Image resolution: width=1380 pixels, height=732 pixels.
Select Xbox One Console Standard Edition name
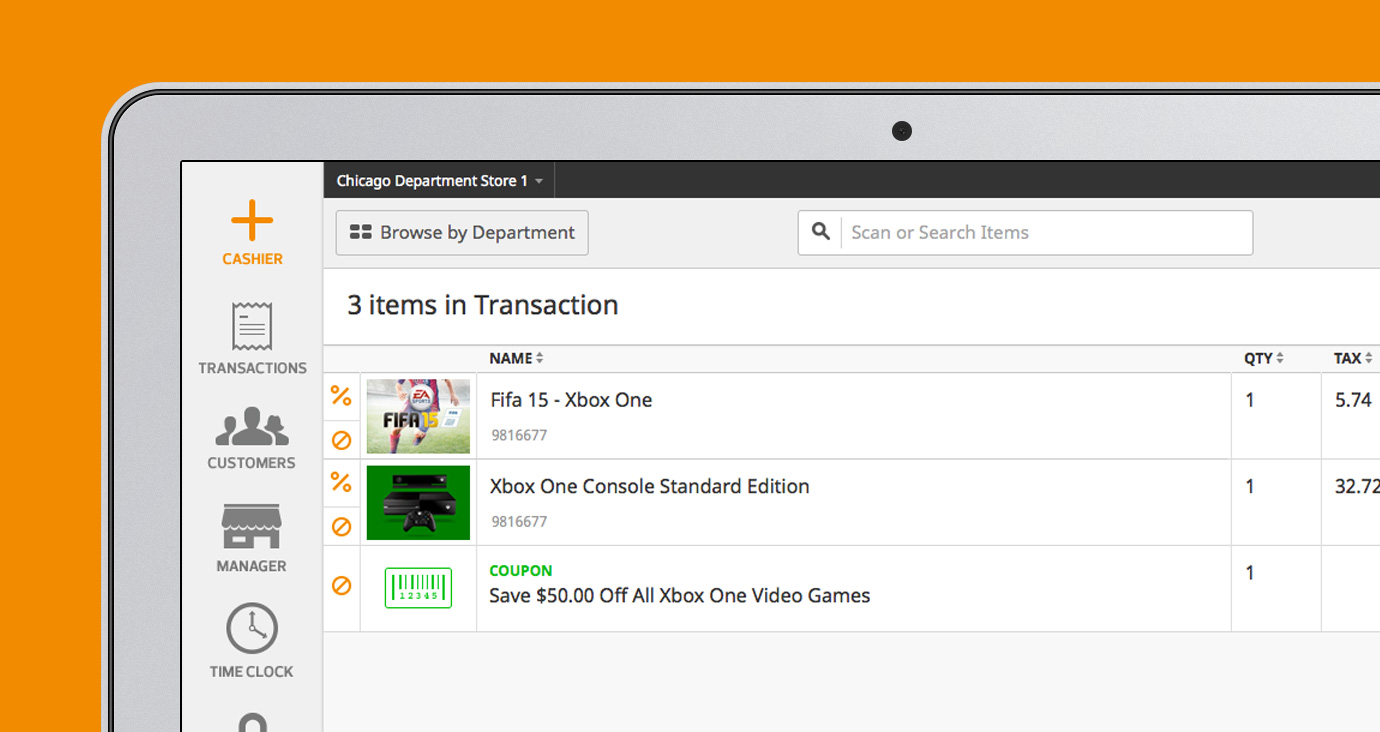coord(649,487)
